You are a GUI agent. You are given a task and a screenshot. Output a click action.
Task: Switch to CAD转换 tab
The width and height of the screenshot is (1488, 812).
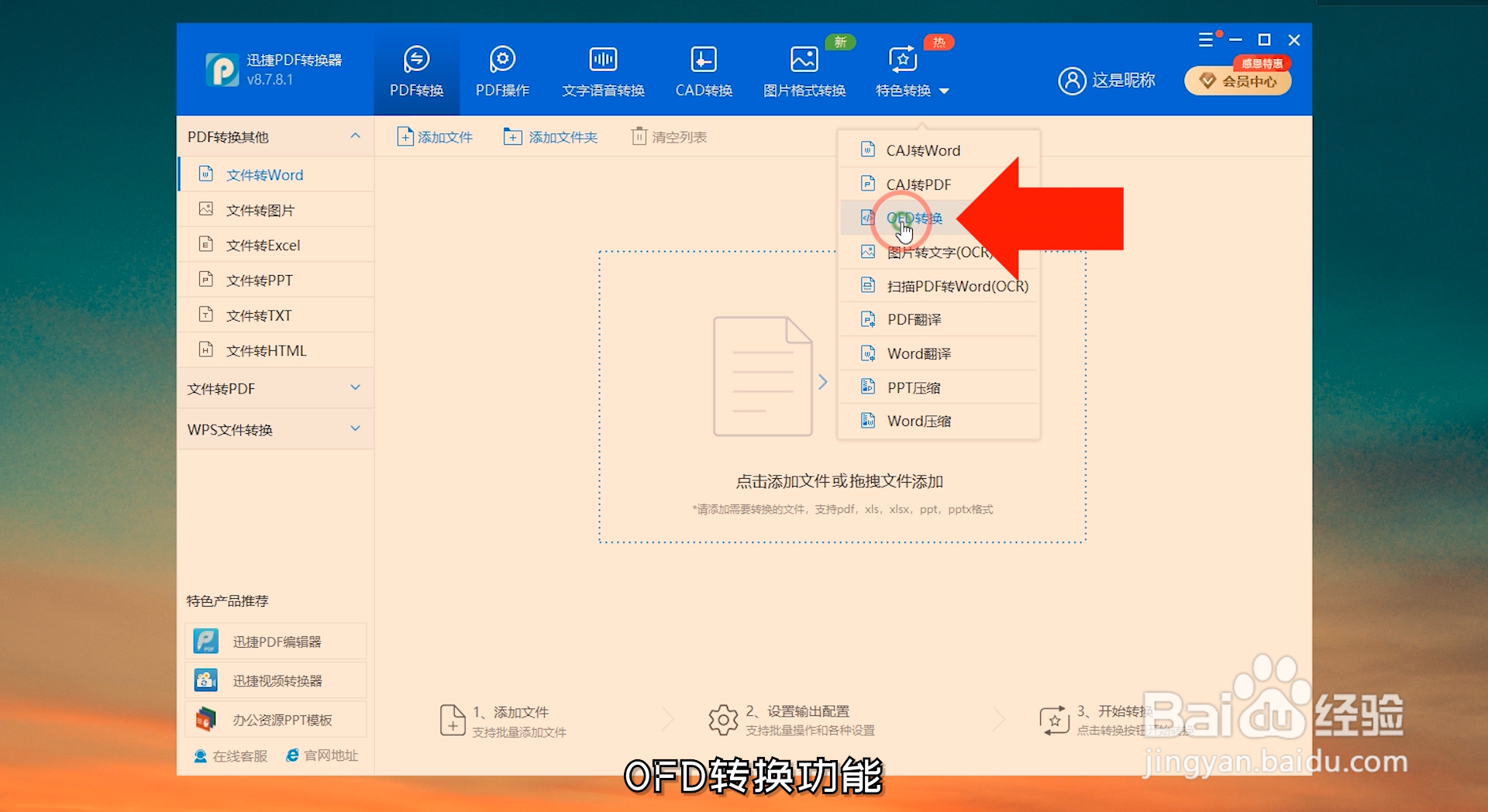(704, 73)
